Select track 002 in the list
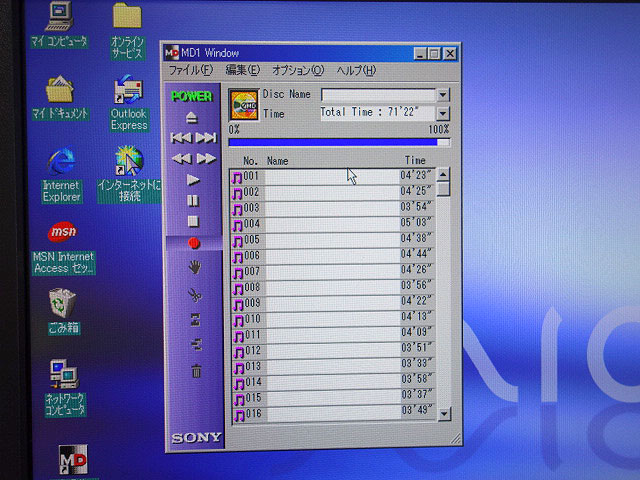 [332, 192]
